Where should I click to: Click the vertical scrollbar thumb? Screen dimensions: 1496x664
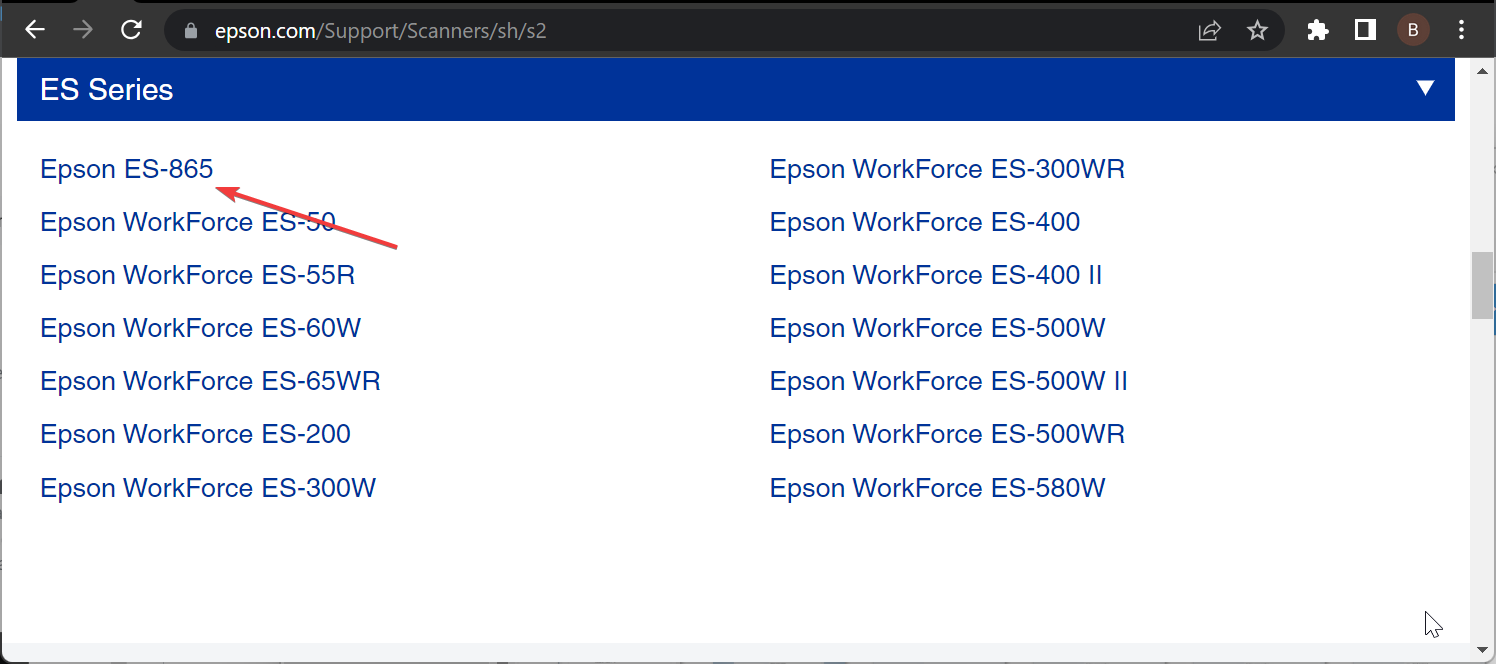[x=1482, y=286]
